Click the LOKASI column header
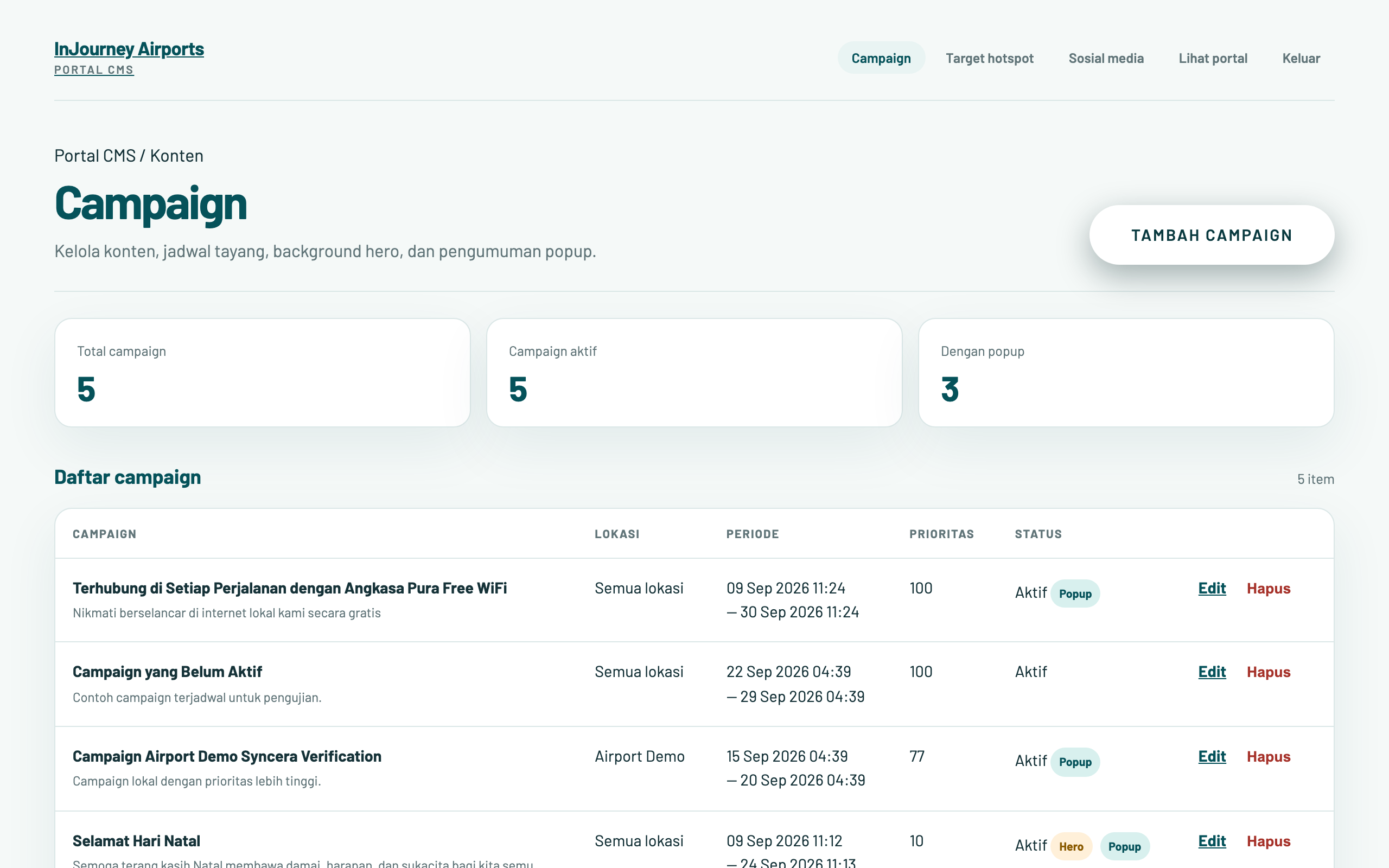 coord(617,534)
